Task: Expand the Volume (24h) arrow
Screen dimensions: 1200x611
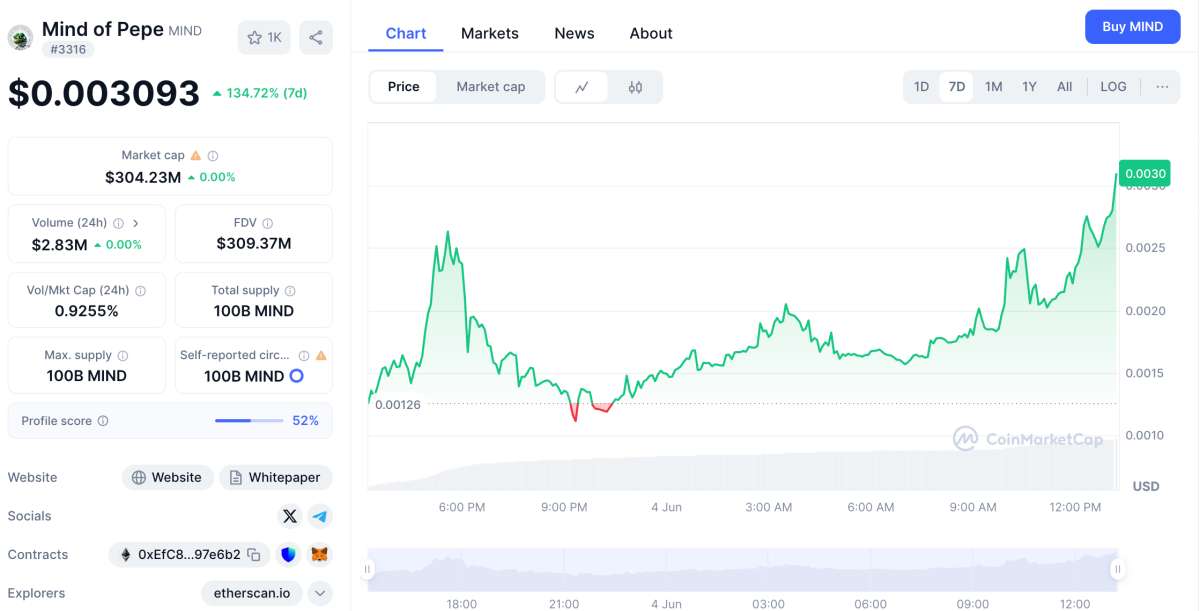Action: (x=135, y=223)
